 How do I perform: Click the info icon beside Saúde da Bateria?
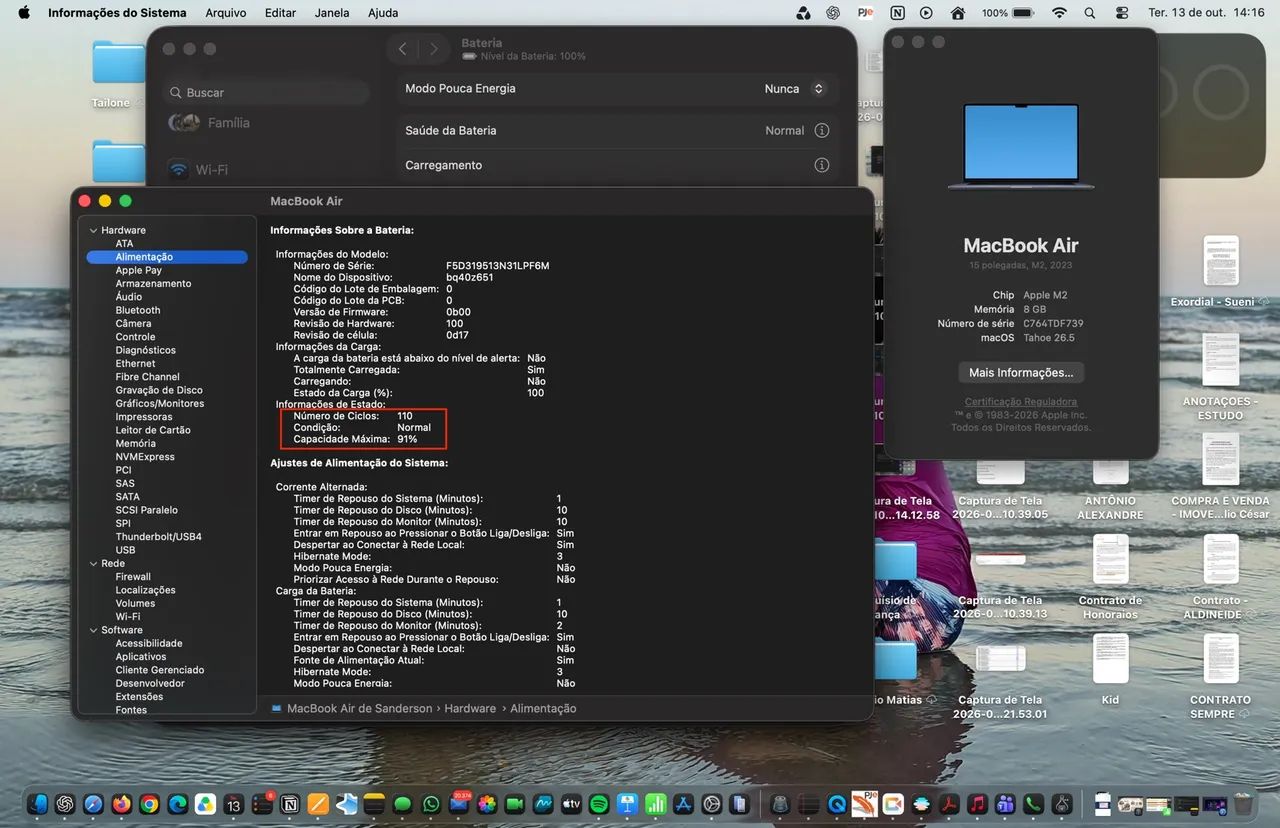822,130
